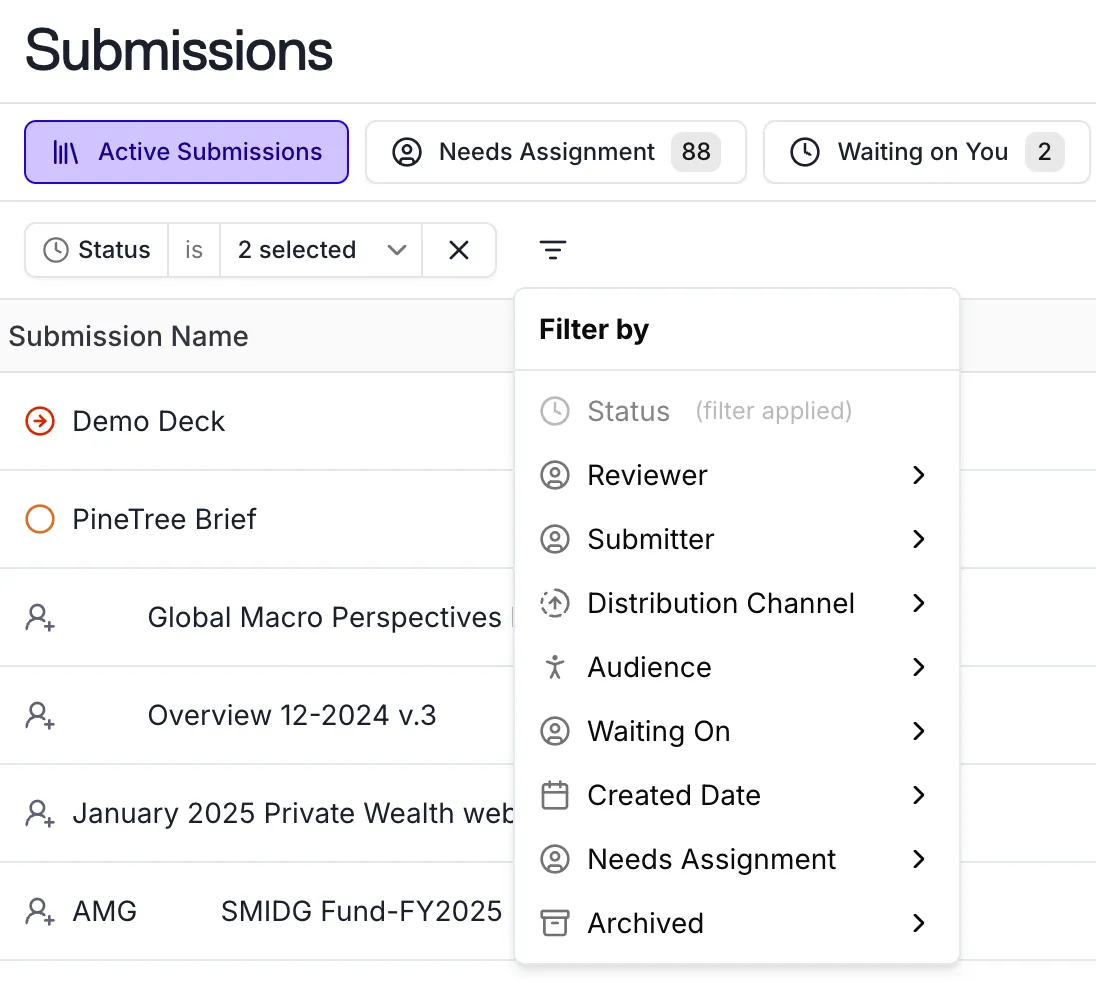
Task: Switch to Active Submissions tab
Action: [187, 152]
